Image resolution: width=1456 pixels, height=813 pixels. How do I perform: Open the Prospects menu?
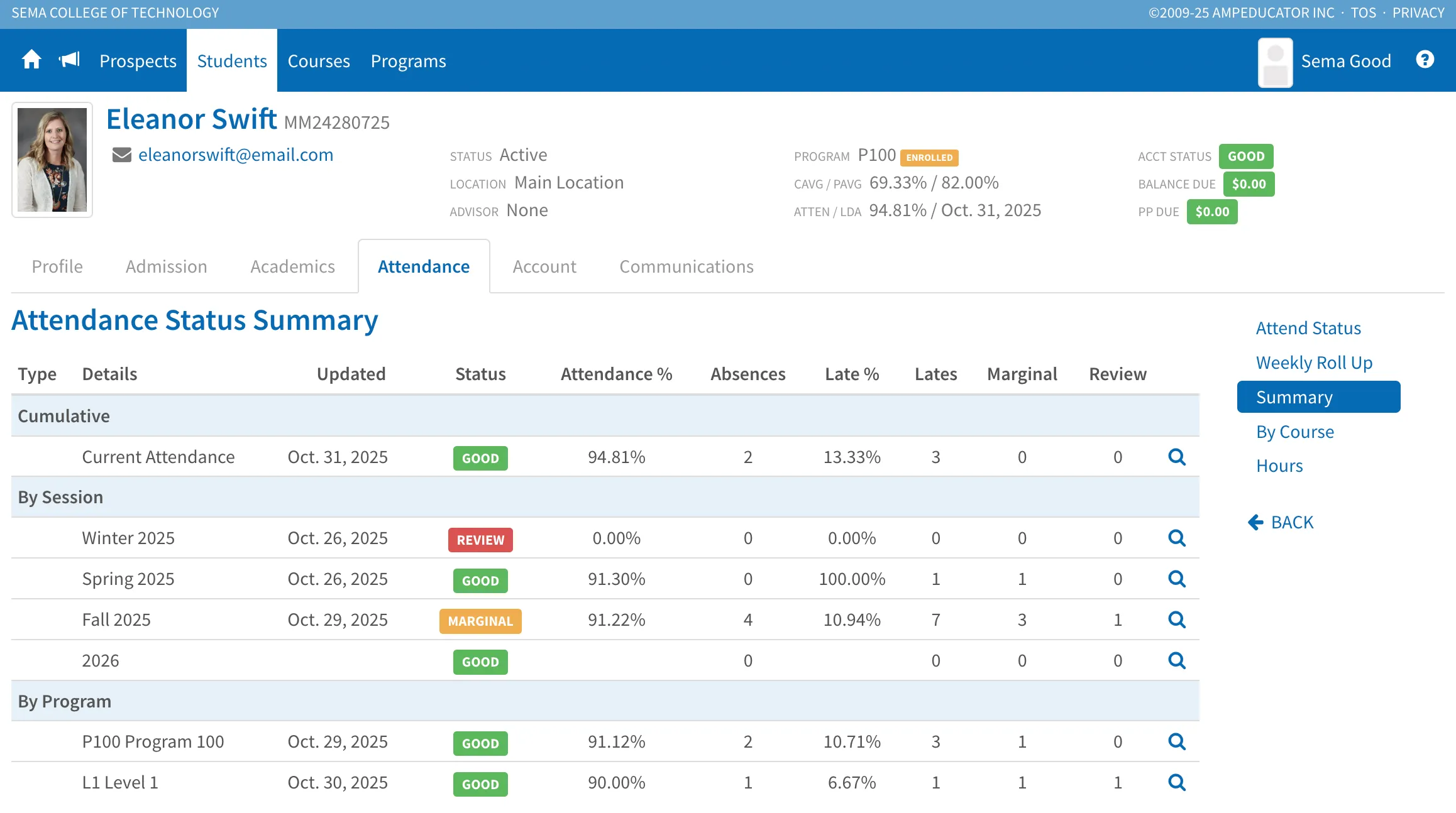pos(138,61)
